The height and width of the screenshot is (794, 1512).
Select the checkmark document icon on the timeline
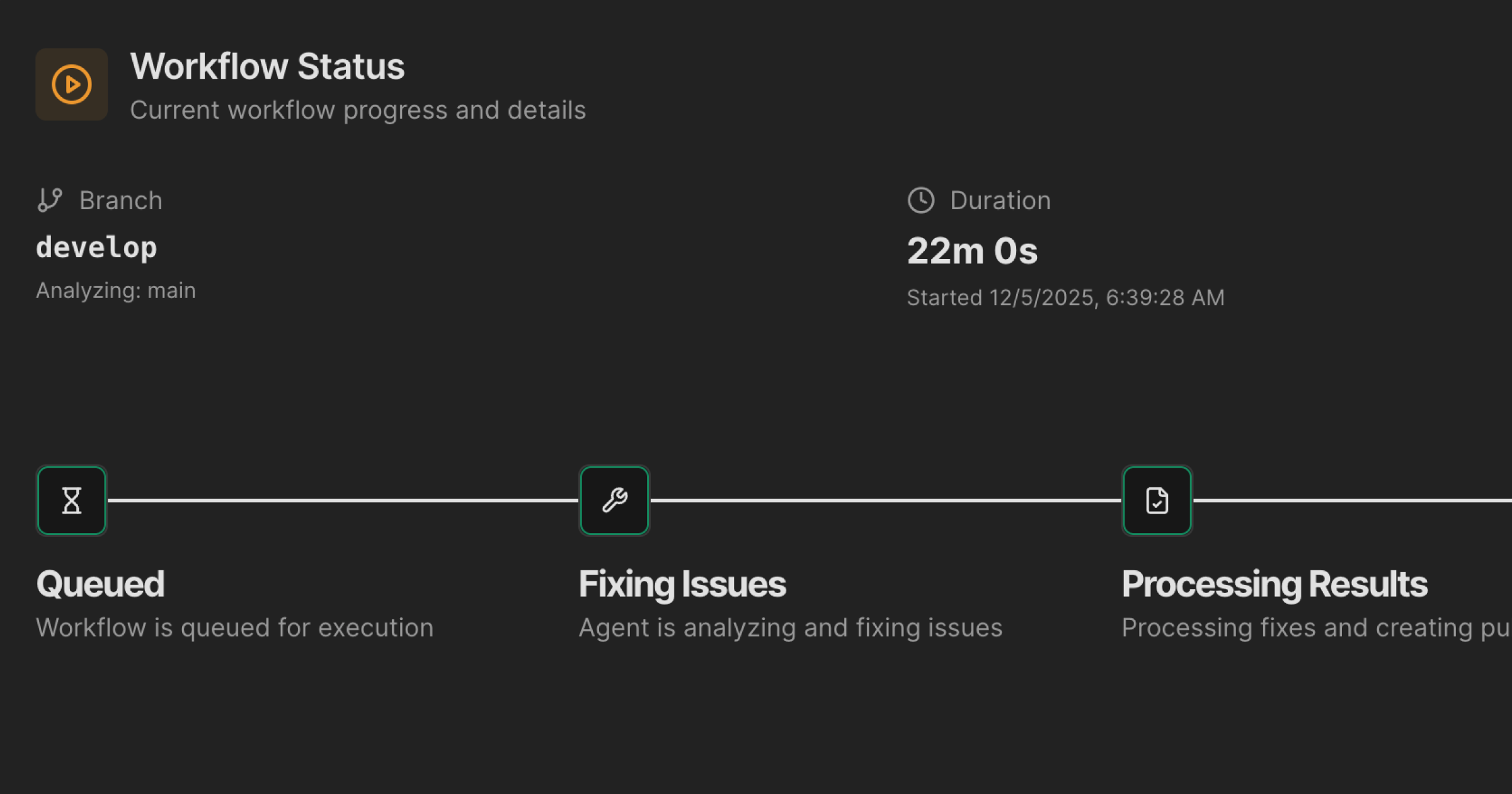pyautogui.click(x=1157, y=500)
